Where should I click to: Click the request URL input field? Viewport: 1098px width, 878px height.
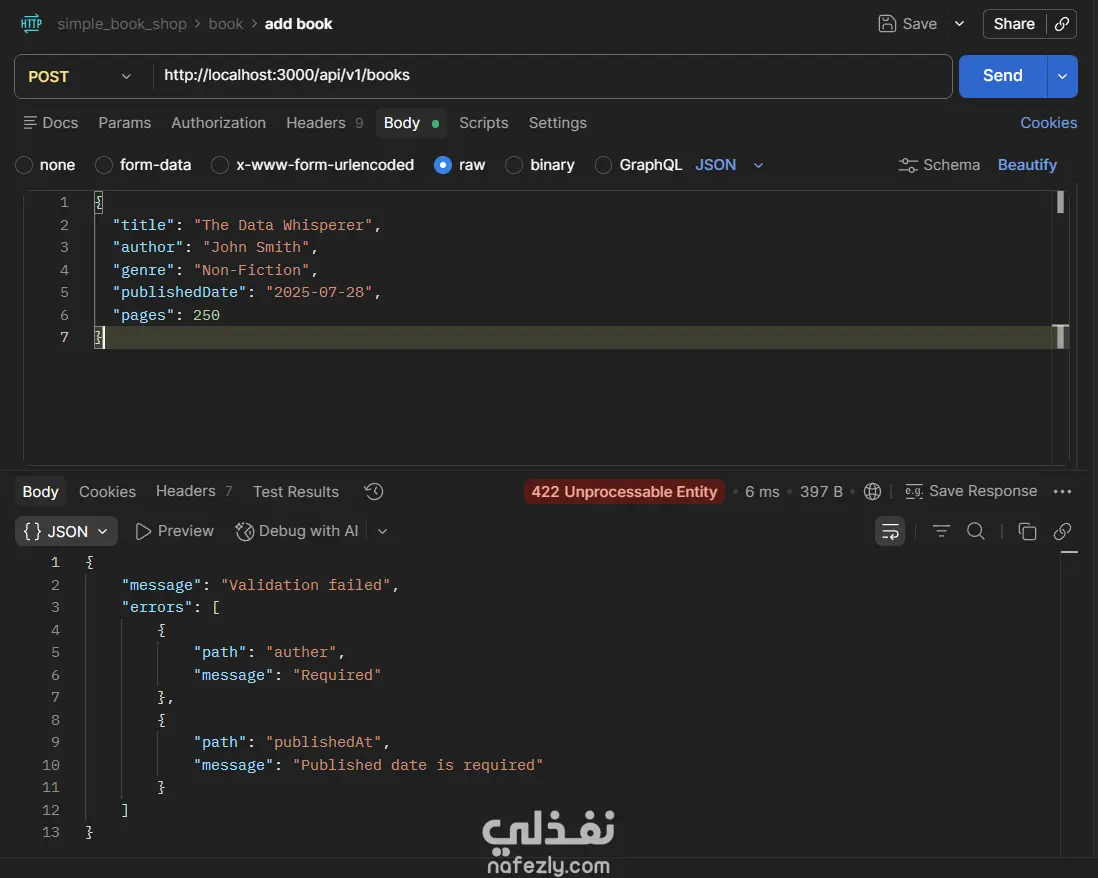click(550, 76)
